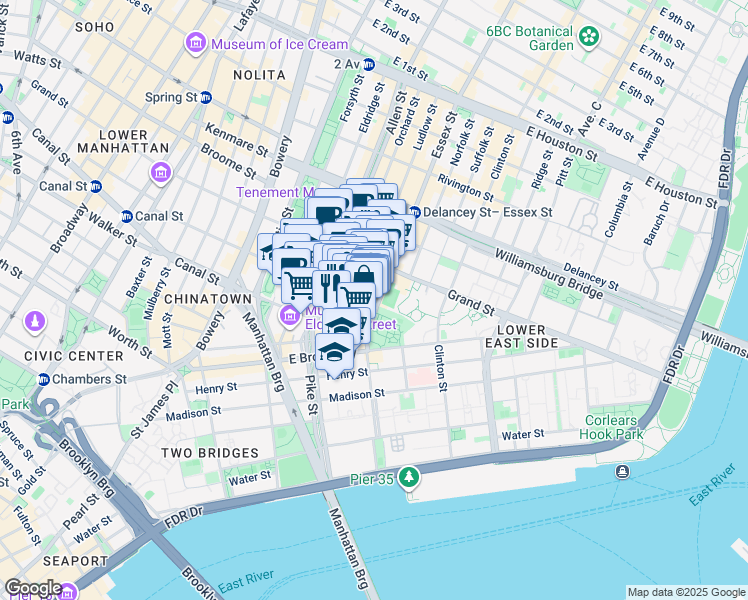Click the purple museum icon below Lower Manhattan label

161,173
